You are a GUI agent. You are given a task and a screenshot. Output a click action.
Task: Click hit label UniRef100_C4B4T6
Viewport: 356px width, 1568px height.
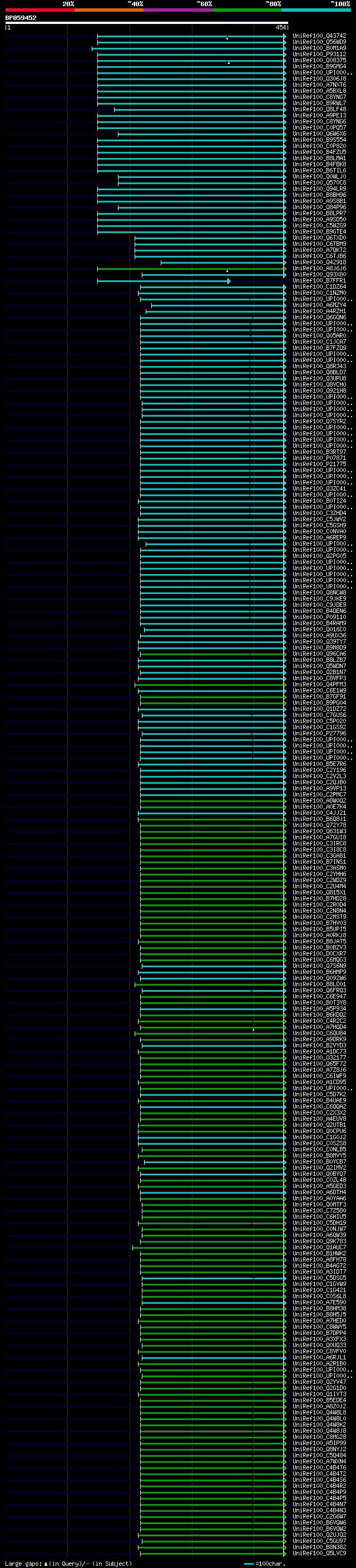click(x=319, y=1467)
